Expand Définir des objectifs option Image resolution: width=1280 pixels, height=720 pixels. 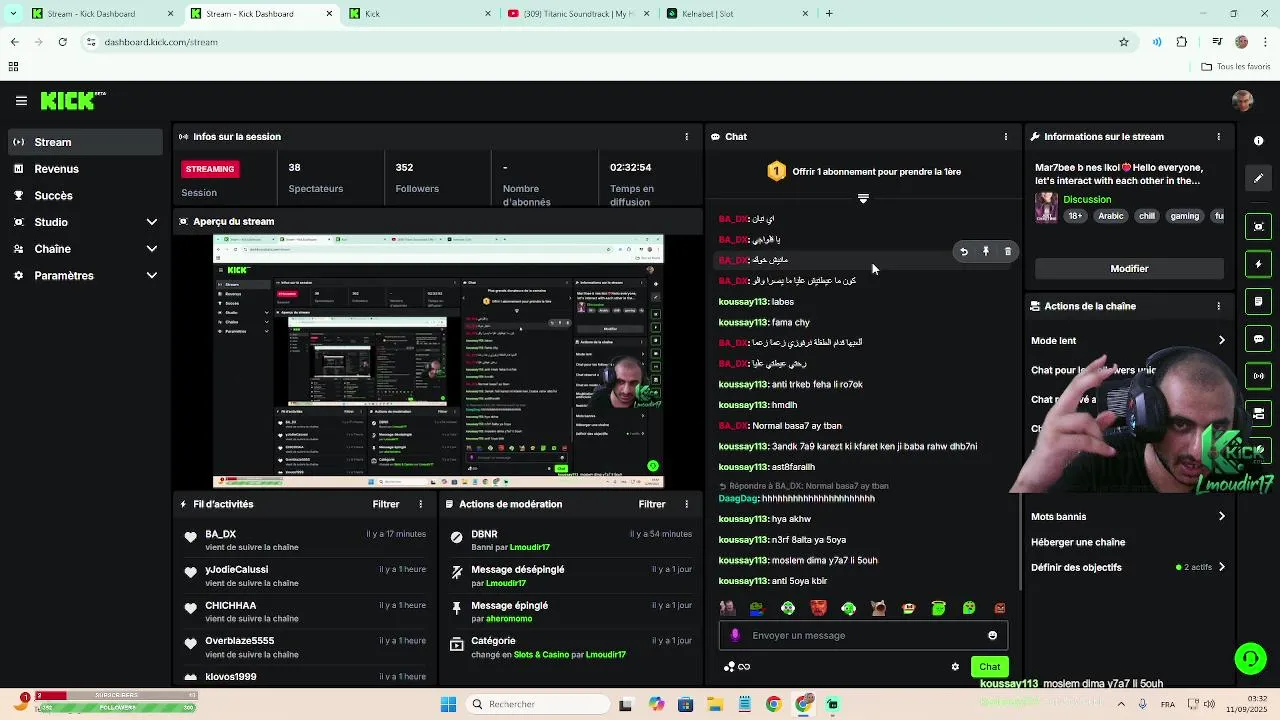pos(1128,568)
